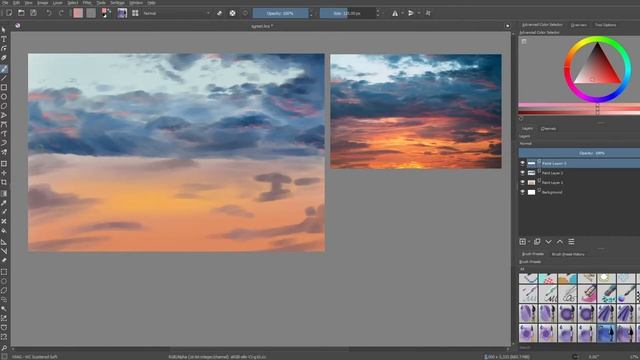Switch to the Tool Options tab
This screenshot has height=360, width=640.
click(605, 25)
